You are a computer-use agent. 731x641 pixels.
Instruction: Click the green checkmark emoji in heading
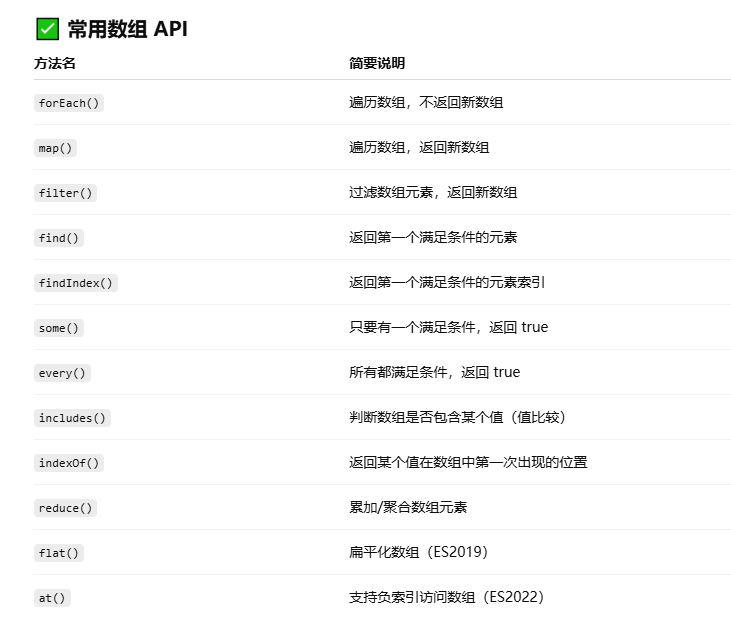coord(48,29)
